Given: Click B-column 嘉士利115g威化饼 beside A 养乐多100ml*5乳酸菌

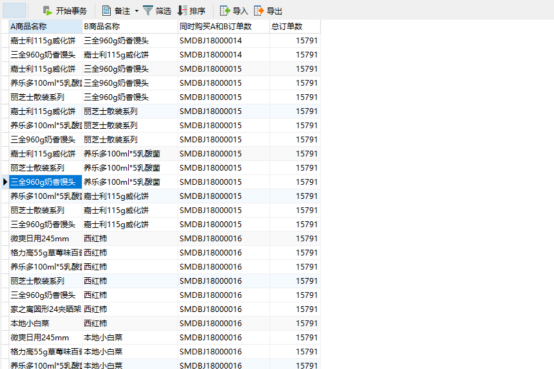Looking at the screenshot, I should click(x=130, y=196).
